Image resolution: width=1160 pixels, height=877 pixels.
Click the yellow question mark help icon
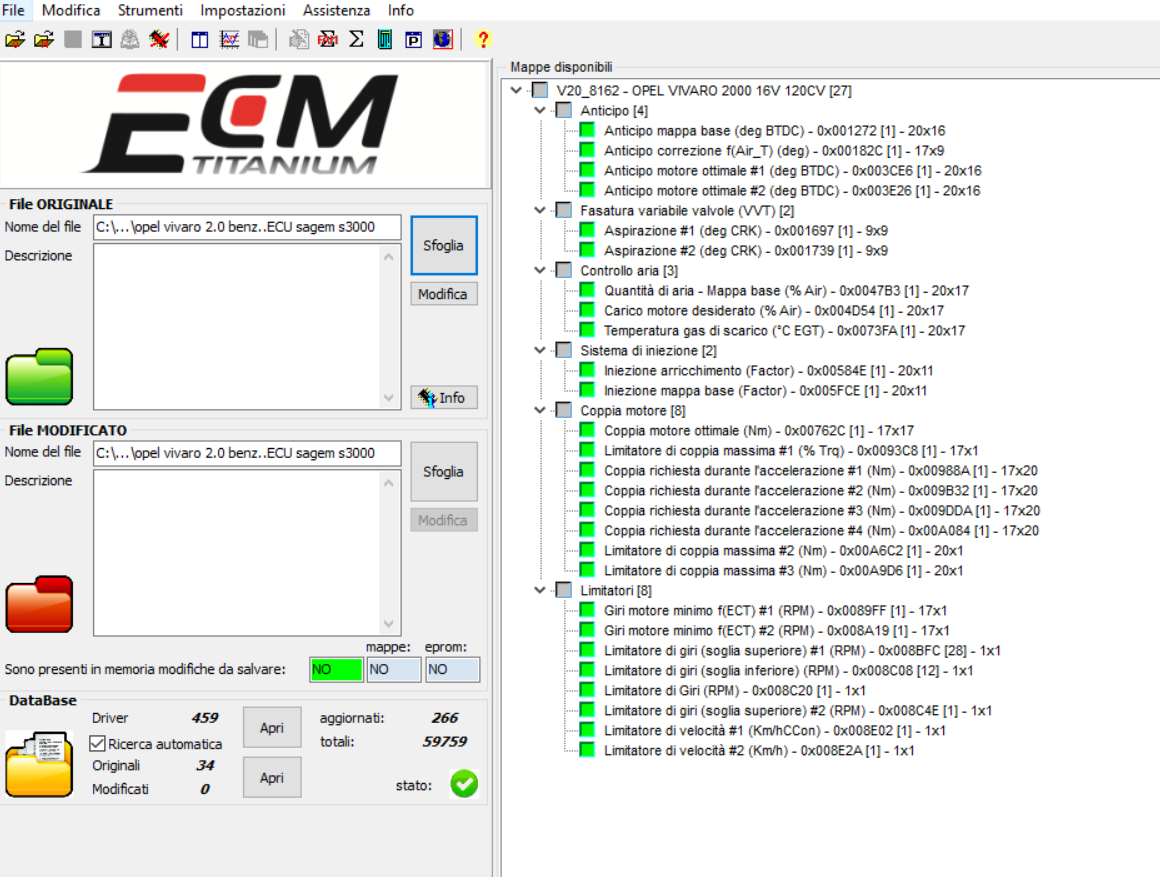483,39
